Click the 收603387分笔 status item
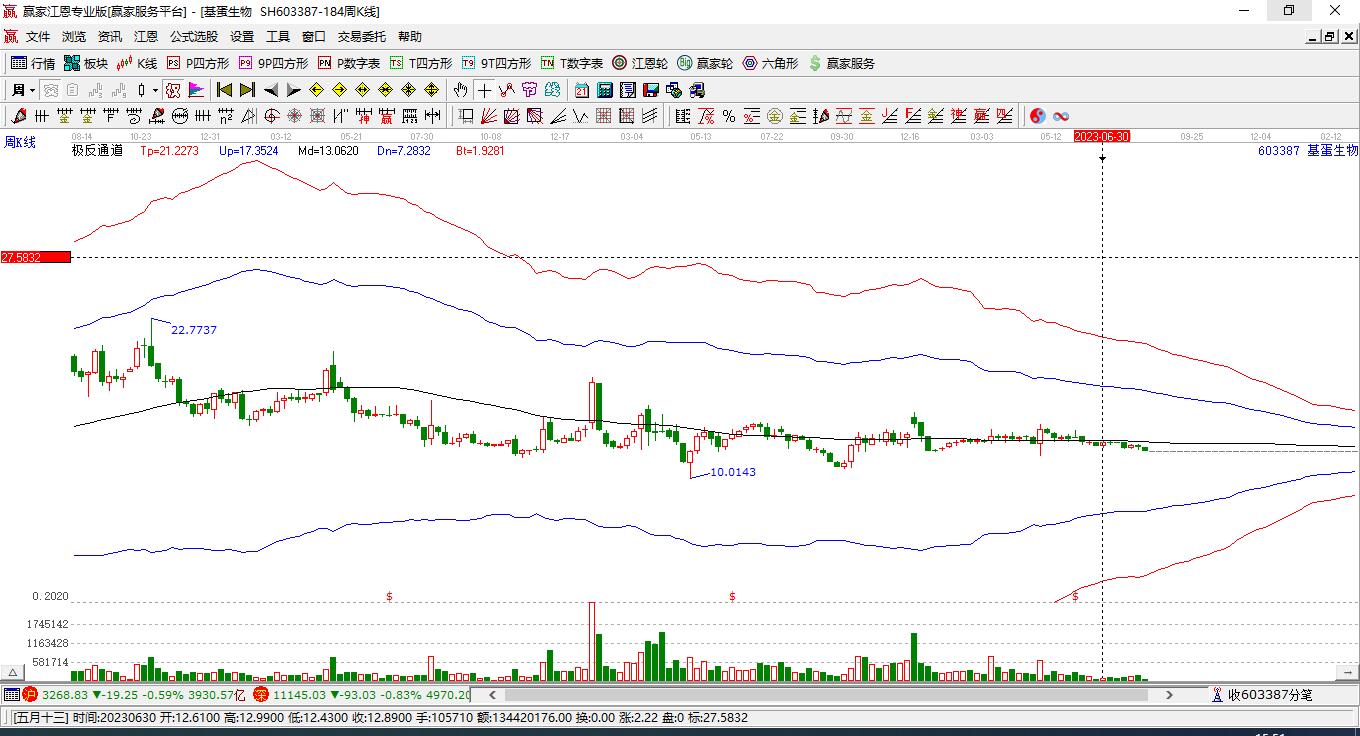The image size is (1360, 736). point(1262,694)
